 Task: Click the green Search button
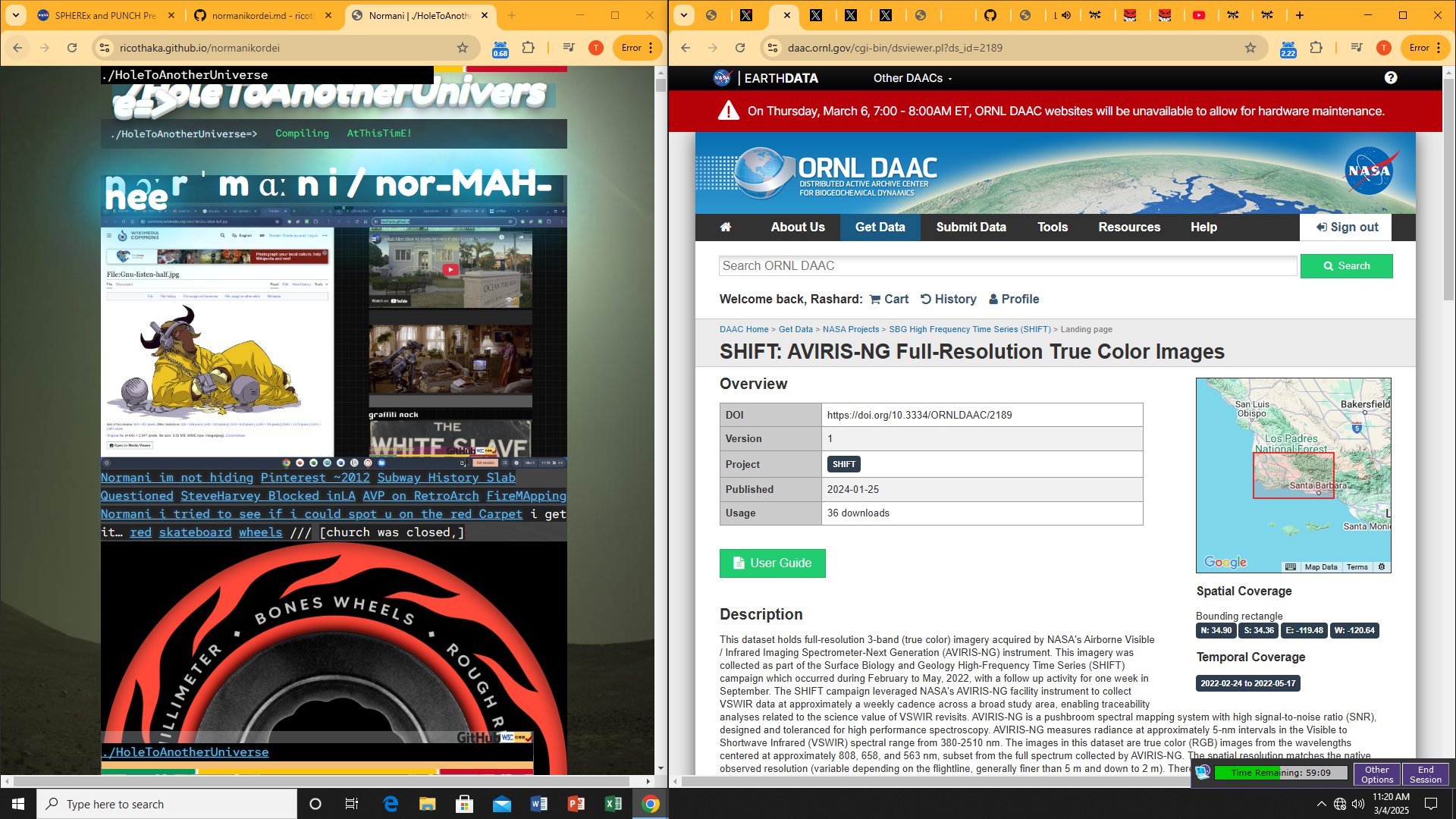click(x=1347, y=266)
